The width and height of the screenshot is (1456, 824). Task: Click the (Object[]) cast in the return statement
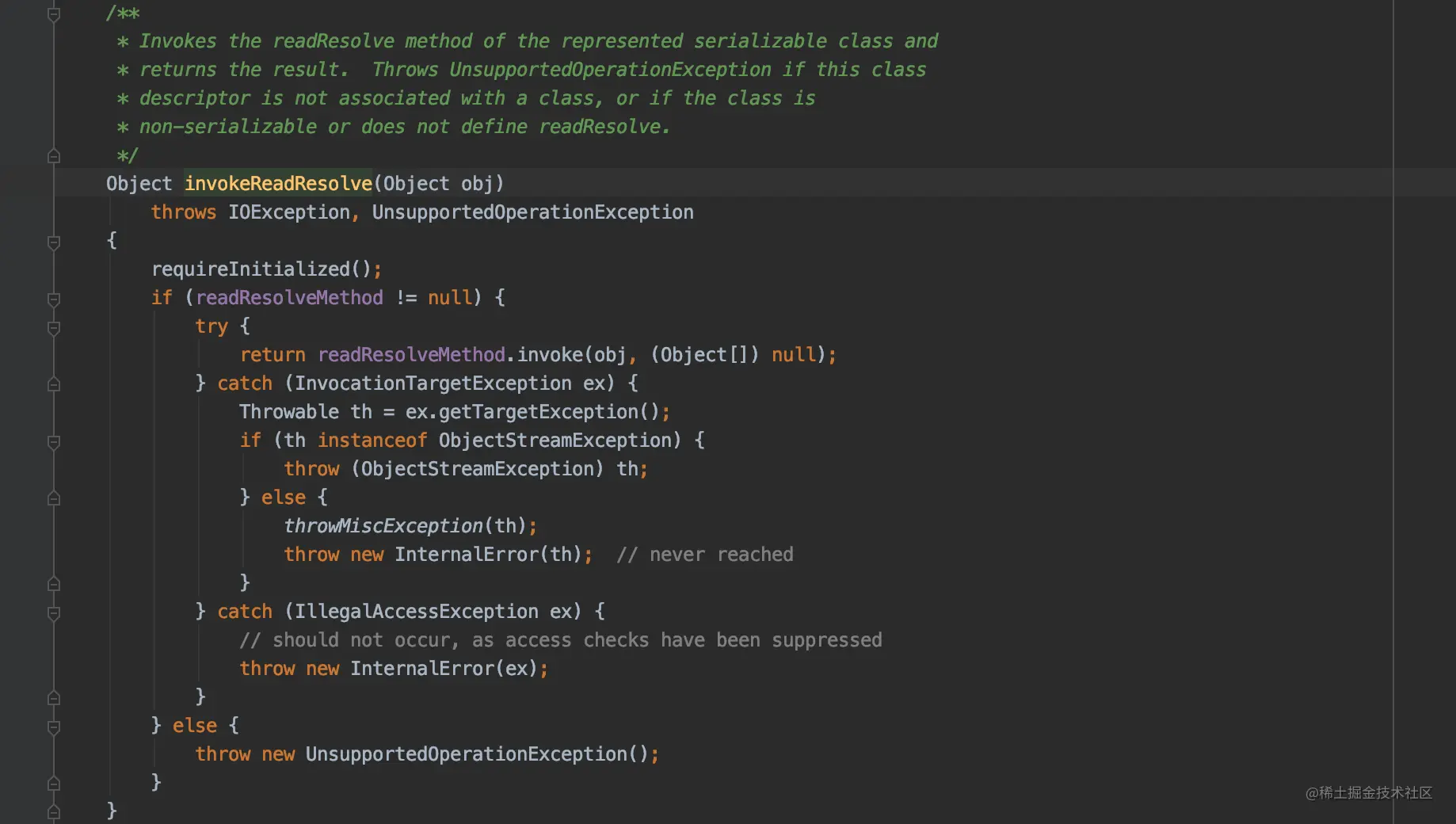pyautogui.click(x=705, y=355)
